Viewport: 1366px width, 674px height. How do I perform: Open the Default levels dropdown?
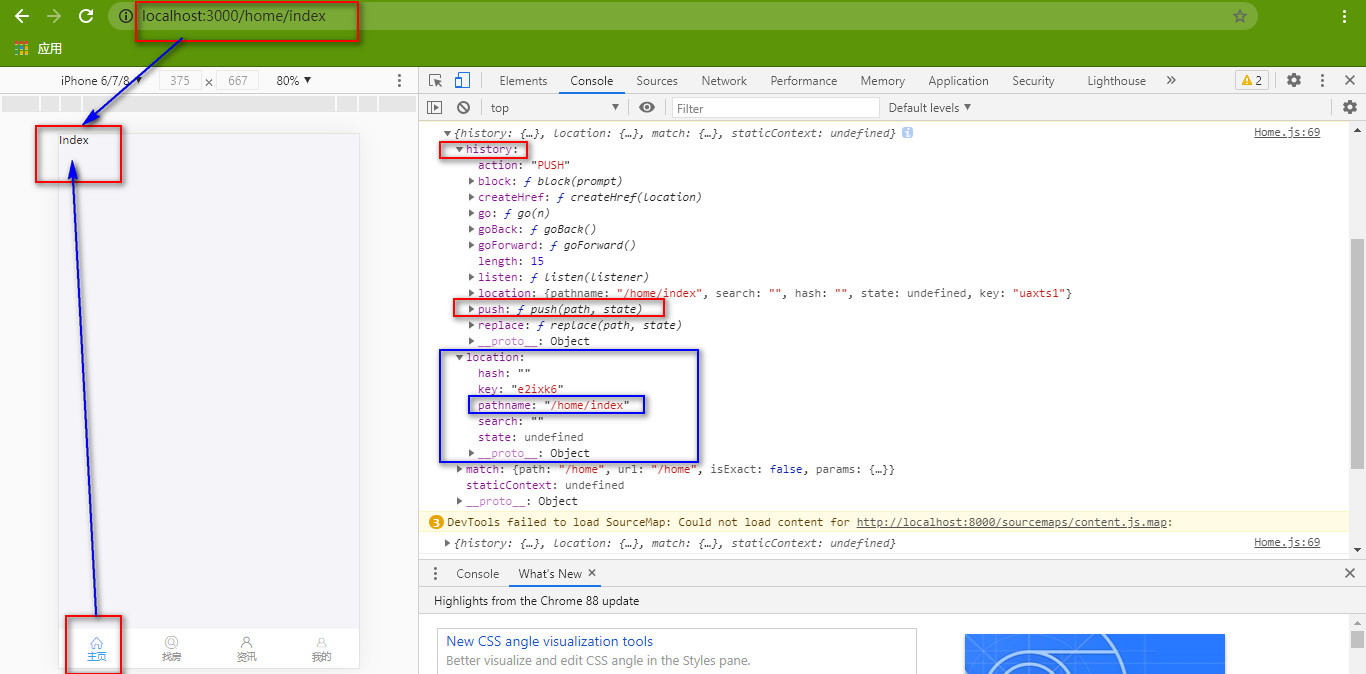point(929,107)
